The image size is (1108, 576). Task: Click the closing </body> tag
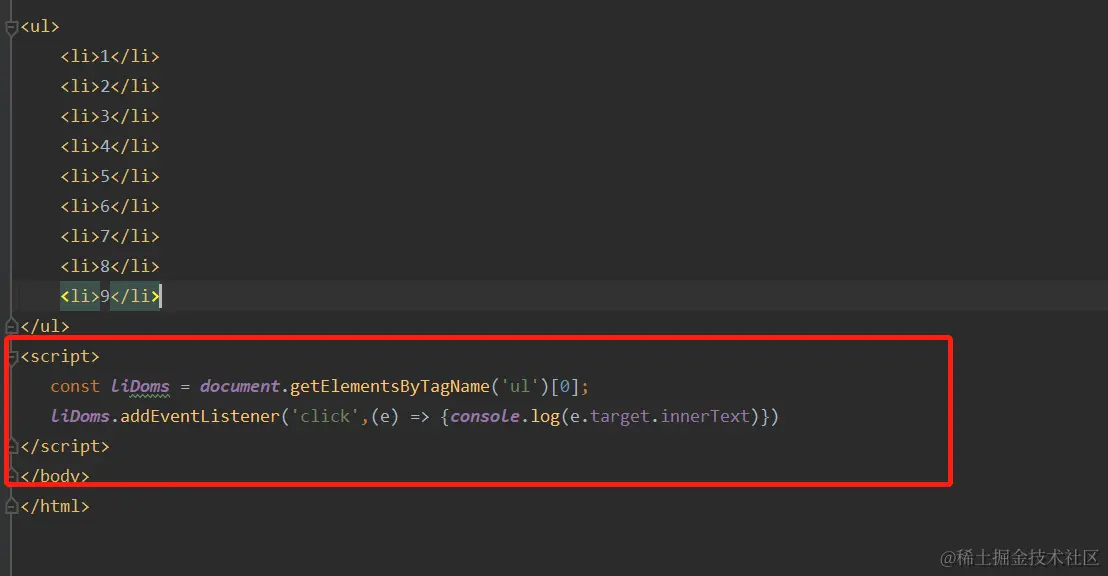(x=55, y=476)
